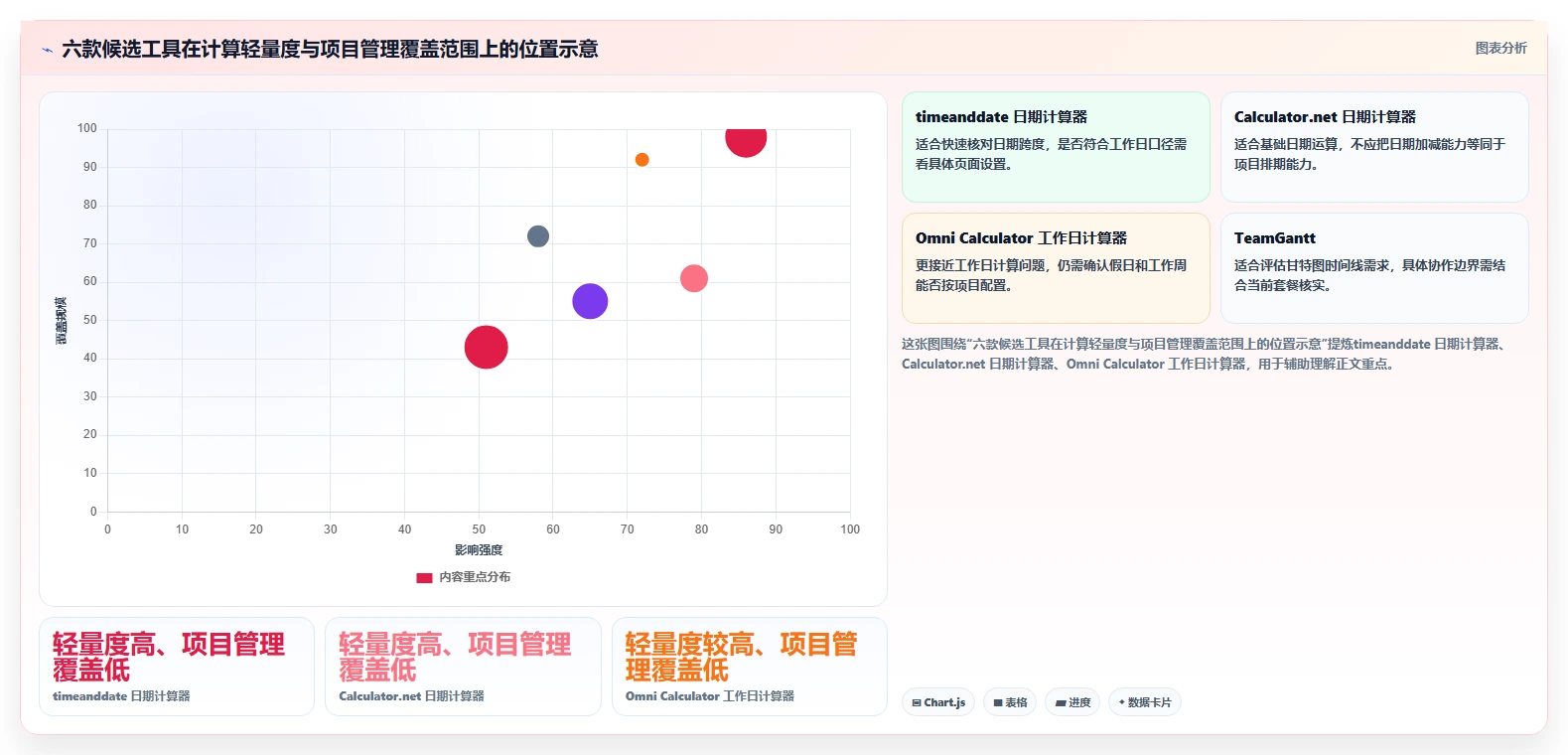Viewport: 1568px width, 755px height.
Task: Click the lightning icon beside the chart title
Action: 47,50
